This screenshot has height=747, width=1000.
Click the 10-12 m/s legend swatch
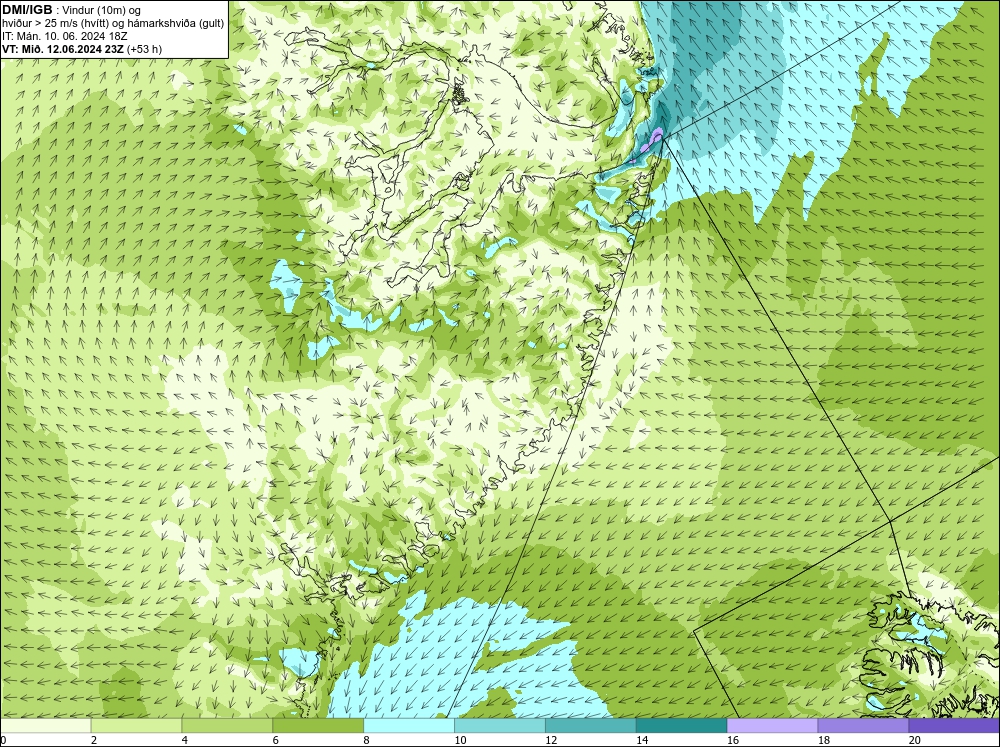tap(500, 726)
